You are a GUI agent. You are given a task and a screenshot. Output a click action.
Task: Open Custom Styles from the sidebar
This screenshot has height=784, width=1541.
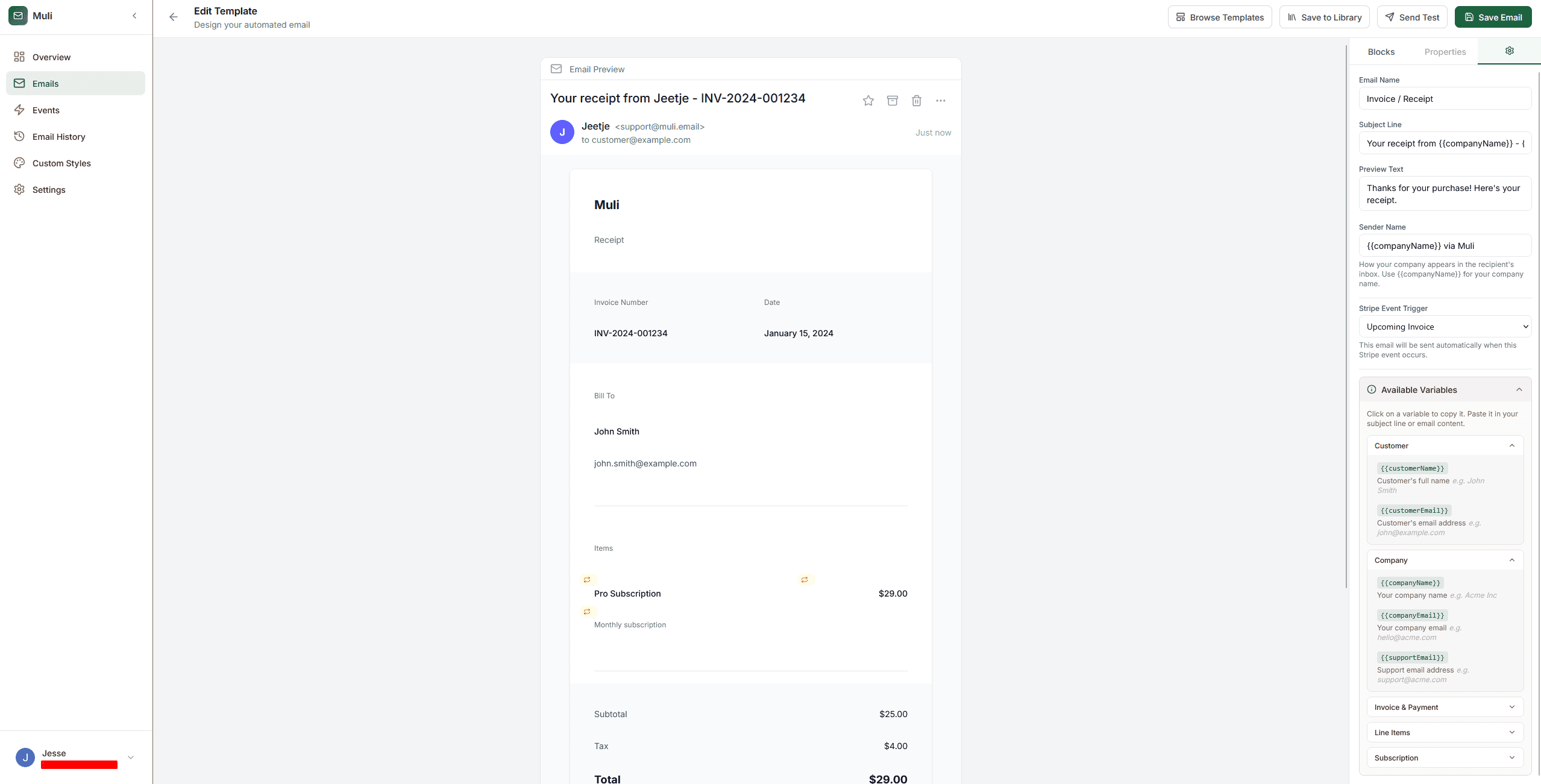(61, 163)
